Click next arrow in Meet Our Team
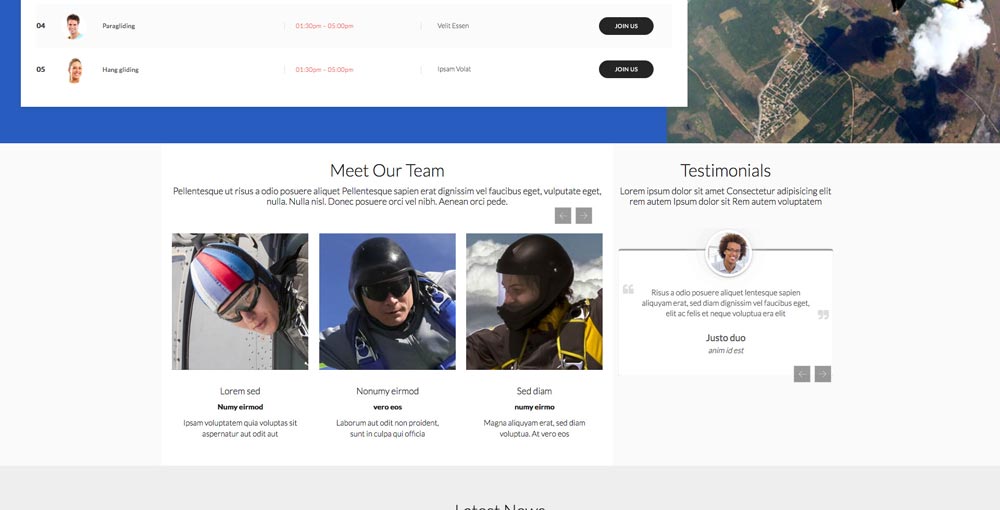Viewport: 1000px width, 510px height. coord(584,216)
